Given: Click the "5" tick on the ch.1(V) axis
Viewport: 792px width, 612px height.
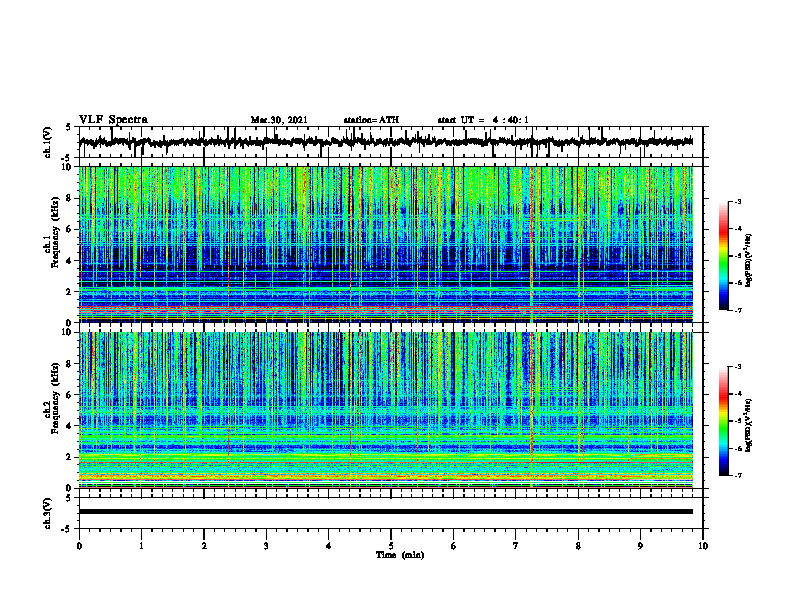Looking at the screenshot, I should click(x=69, y=128).
